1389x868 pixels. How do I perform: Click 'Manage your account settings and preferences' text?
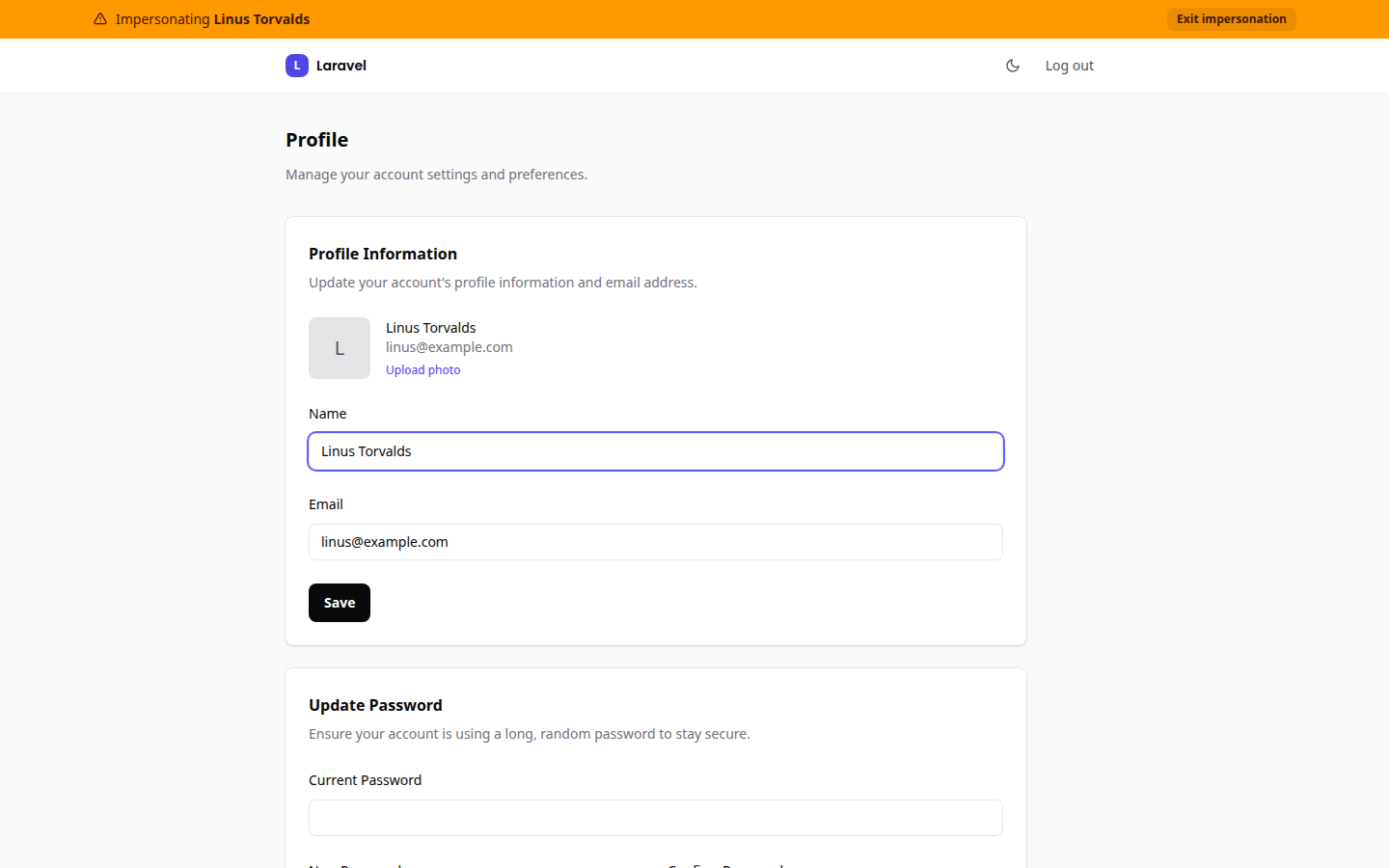click(x=437, y=175)
